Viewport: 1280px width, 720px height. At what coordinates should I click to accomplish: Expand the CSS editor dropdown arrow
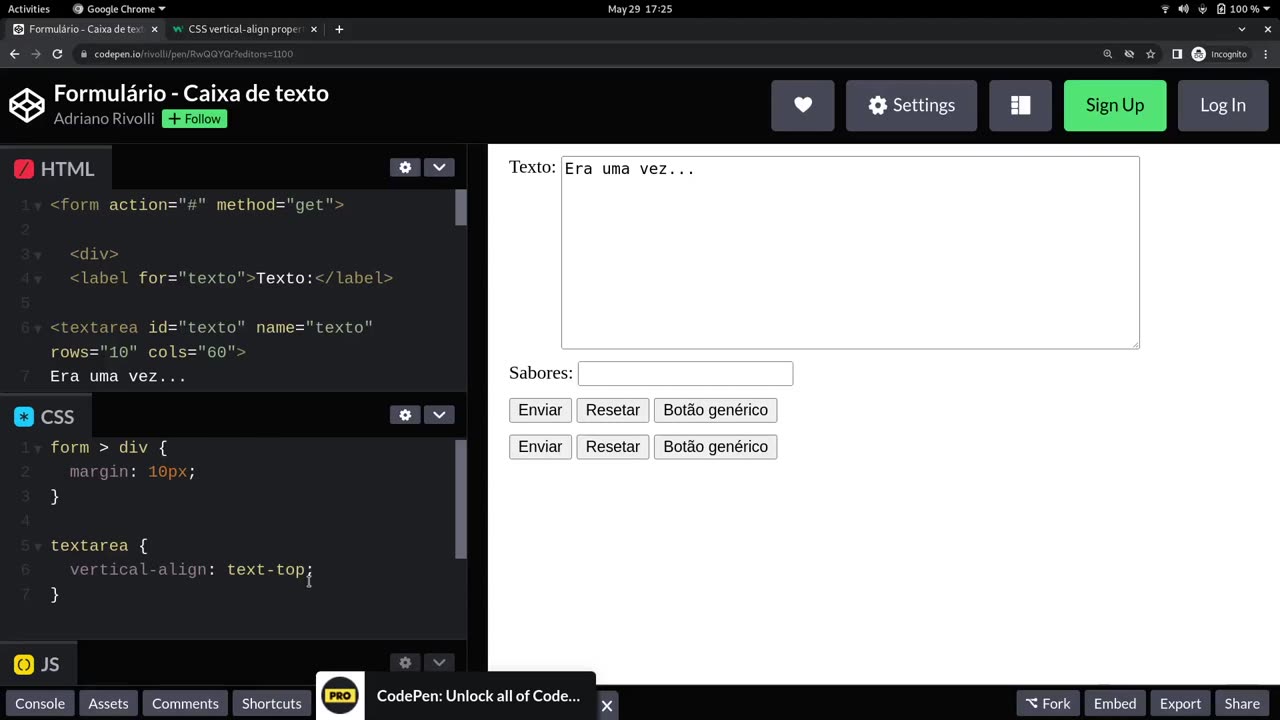(439, 415)
